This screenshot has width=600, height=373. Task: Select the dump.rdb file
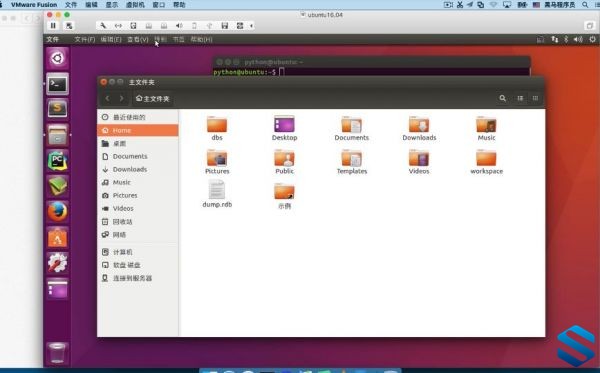(x=217, y=194)
